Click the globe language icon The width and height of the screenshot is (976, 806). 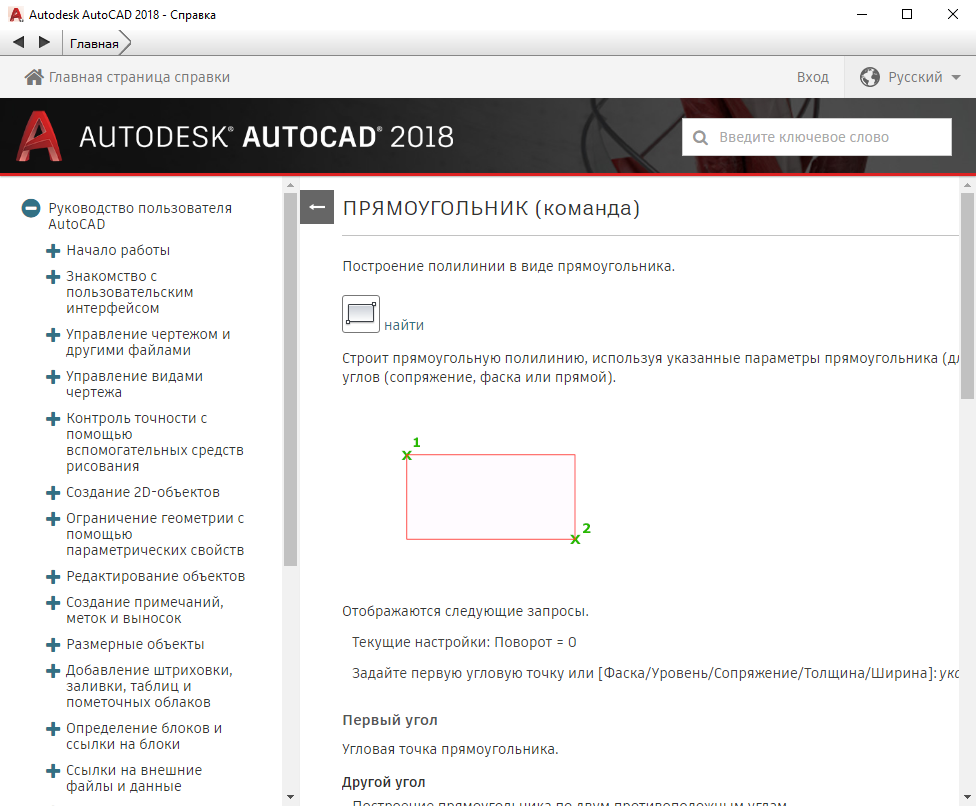[870, 77]
